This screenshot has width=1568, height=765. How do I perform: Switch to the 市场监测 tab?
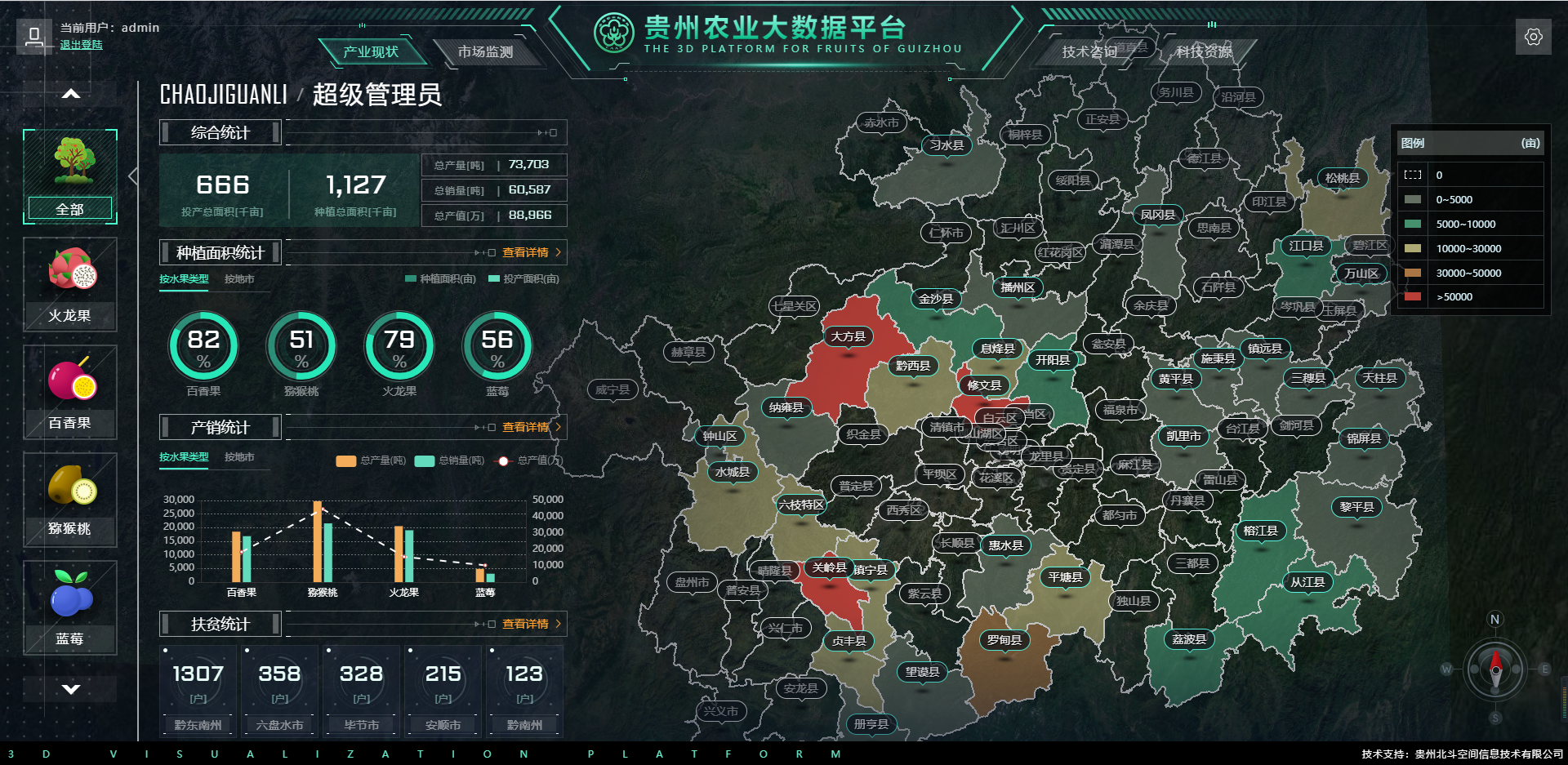[x=485, y=52]
